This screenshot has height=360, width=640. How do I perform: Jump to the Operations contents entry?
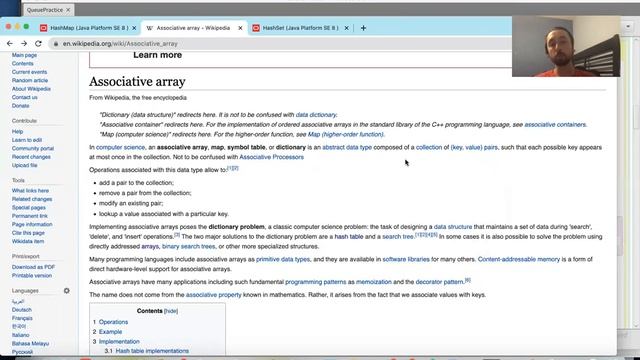113,322
